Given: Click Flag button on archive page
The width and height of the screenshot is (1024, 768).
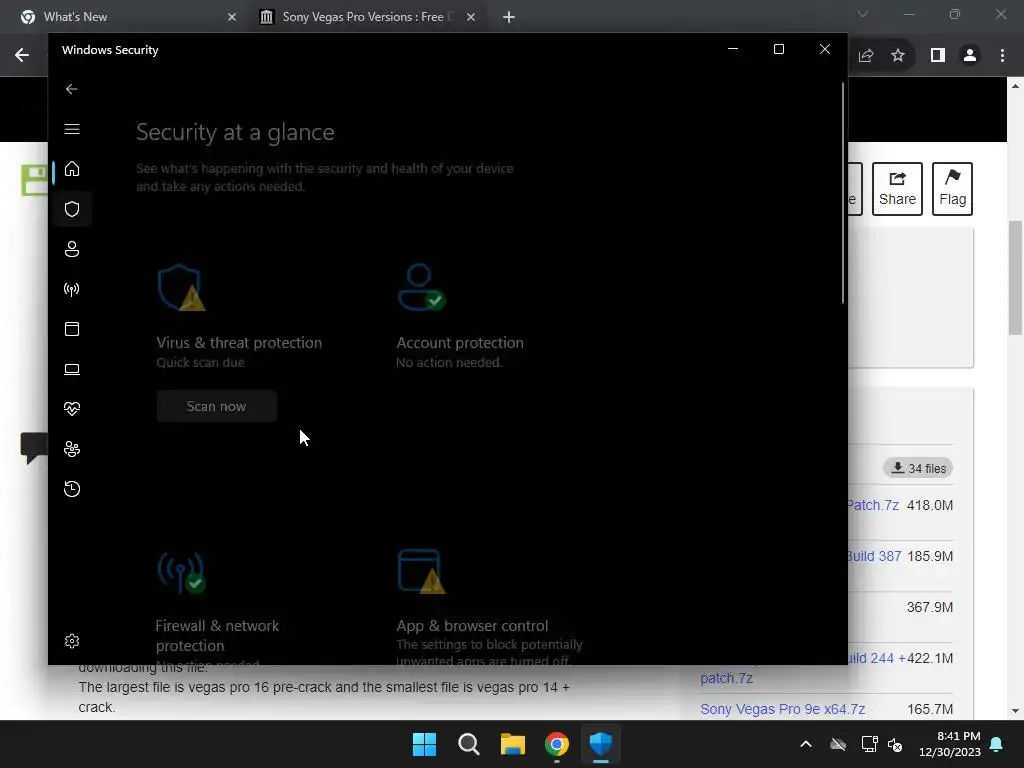Looking at the screenshot, I should pyautogui.click(x=952, y=189).
